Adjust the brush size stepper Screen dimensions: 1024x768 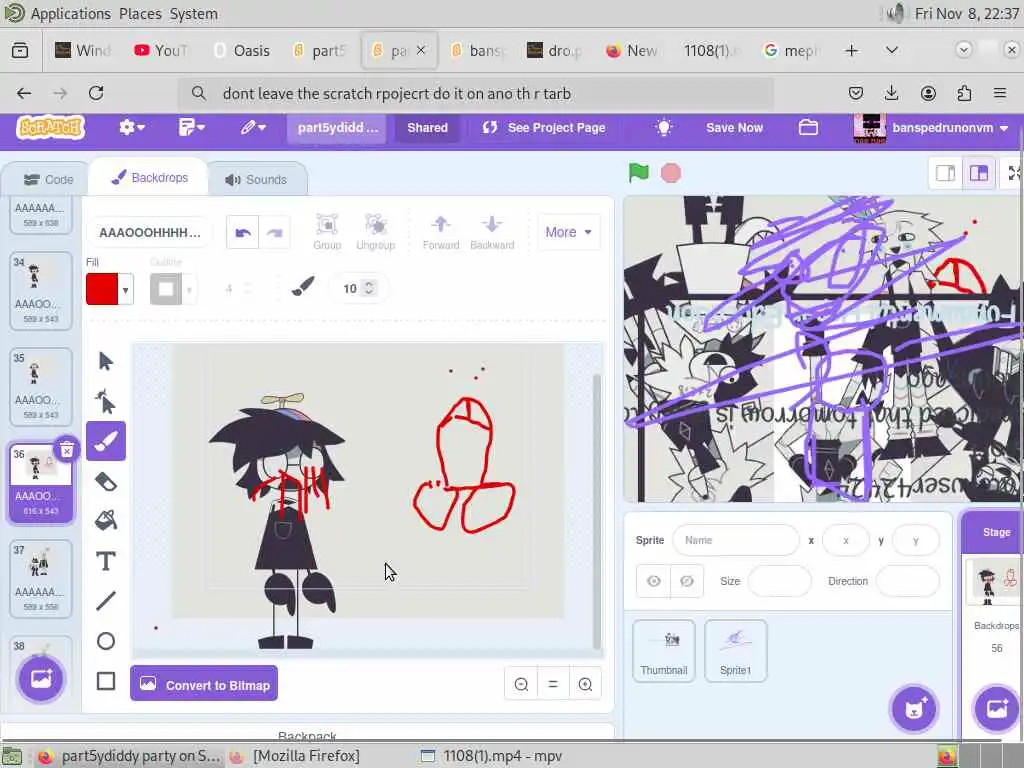(x=369, y=288)
